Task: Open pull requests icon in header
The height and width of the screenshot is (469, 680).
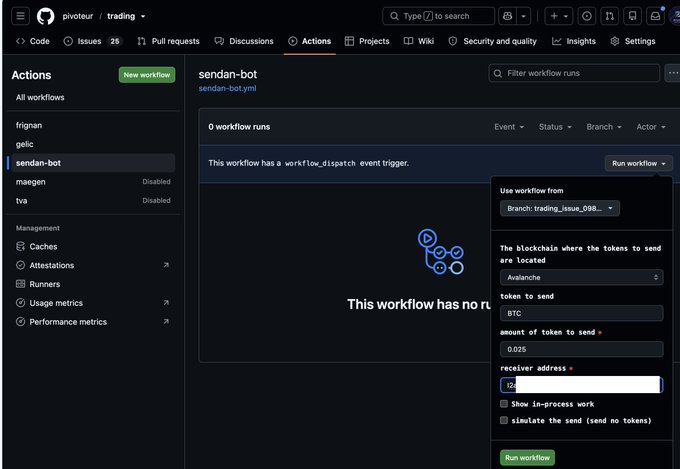Action: [x=609, y=16]
